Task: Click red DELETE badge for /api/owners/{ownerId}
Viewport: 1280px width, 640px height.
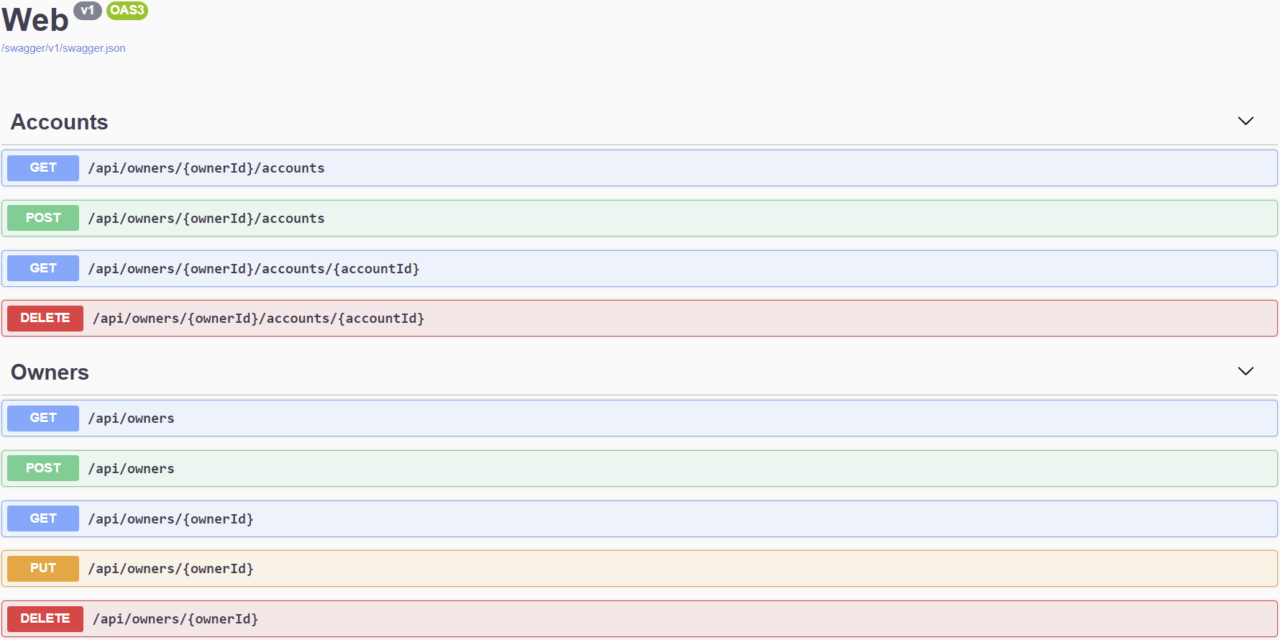Action: (45, 618)
